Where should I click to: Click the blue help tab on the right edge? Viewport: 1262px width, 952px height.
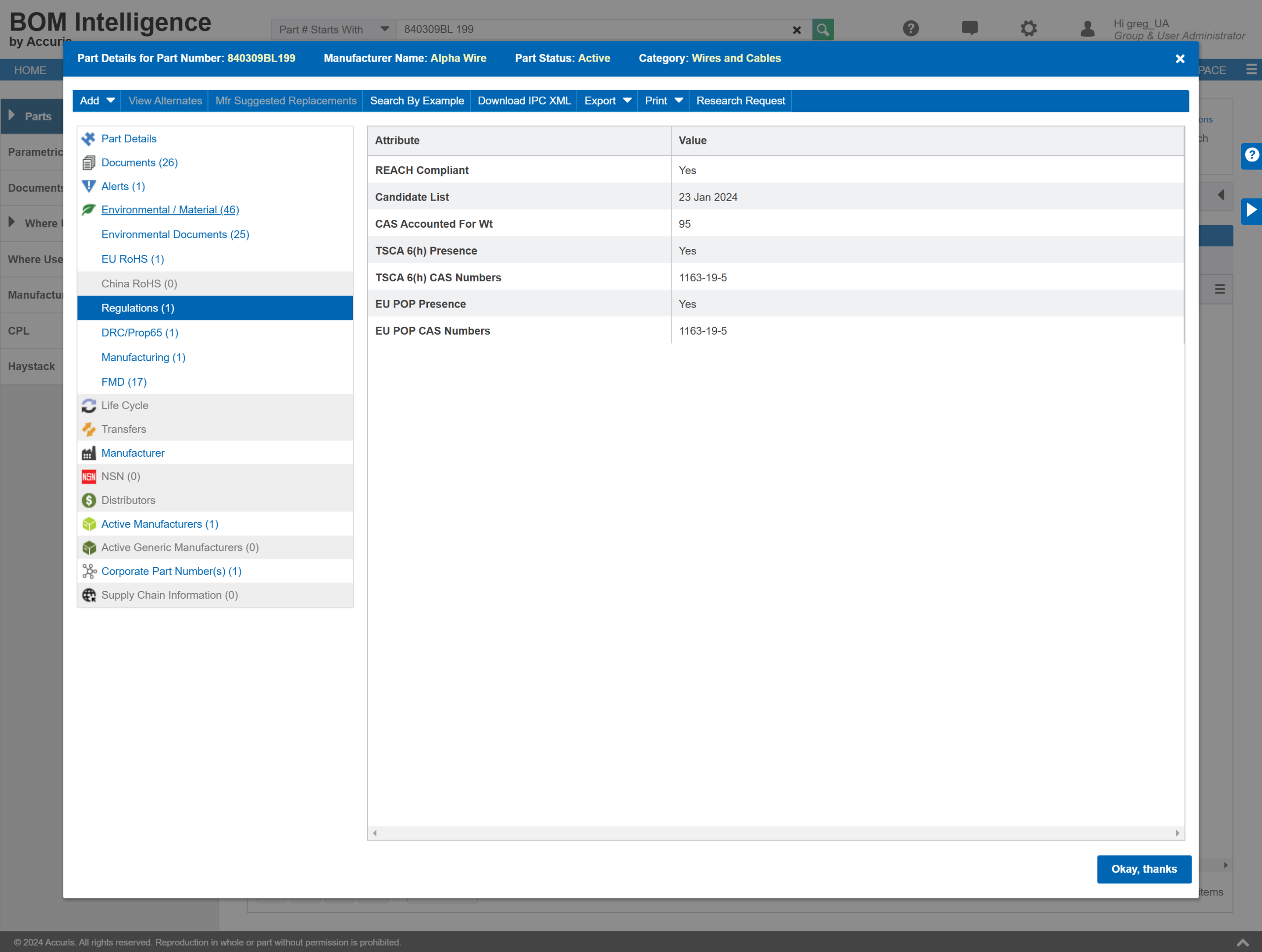[x=1251, y=155]
